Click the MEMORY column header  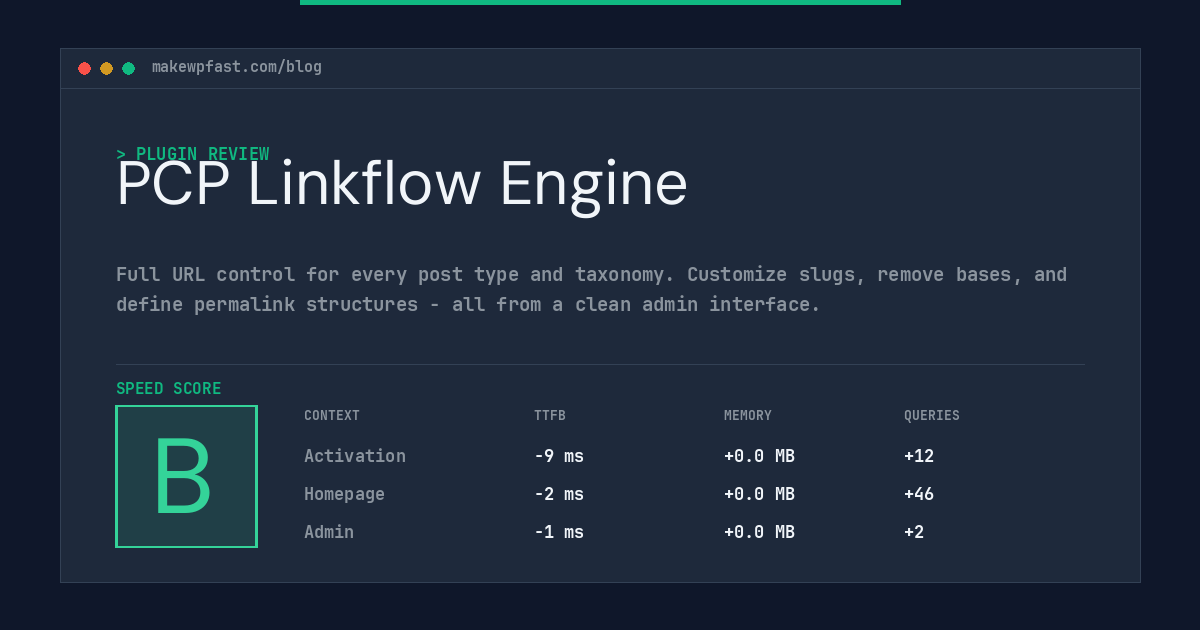(x=748, y=416)
